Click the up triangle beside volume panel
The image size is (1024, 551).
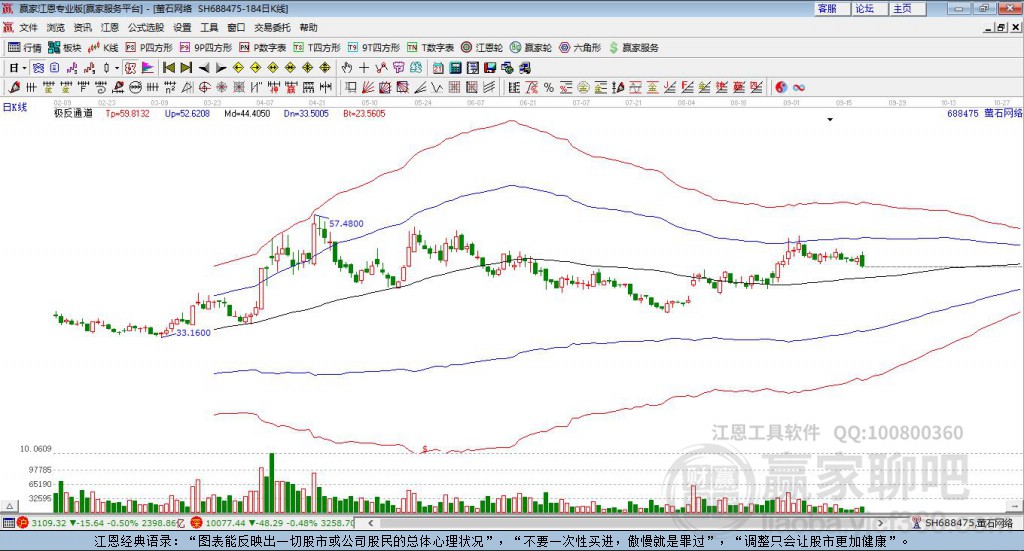(x=9, y=506)
